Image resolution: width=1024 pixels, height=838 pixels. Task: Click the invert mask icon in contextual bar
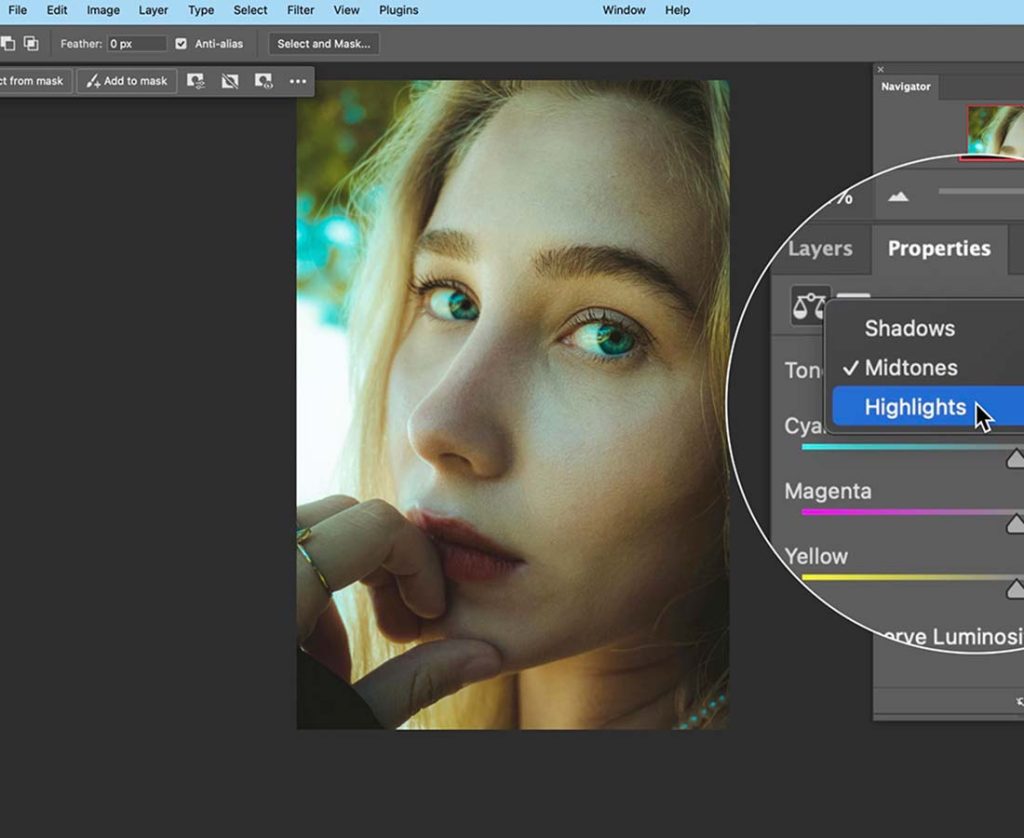(230, 81)
